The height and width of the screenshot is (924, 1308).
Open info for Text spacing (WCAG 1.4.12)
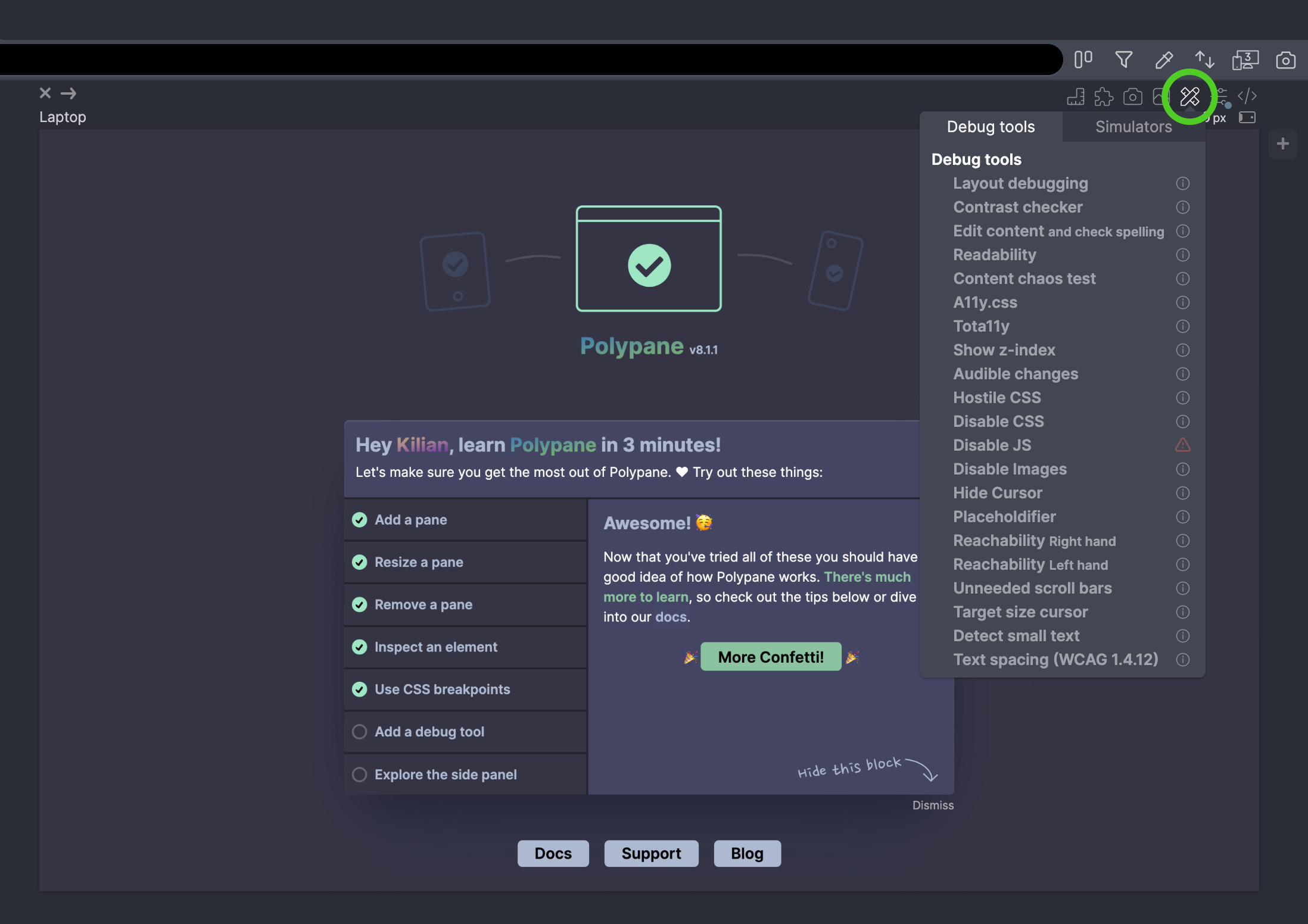click(1183, 660)
